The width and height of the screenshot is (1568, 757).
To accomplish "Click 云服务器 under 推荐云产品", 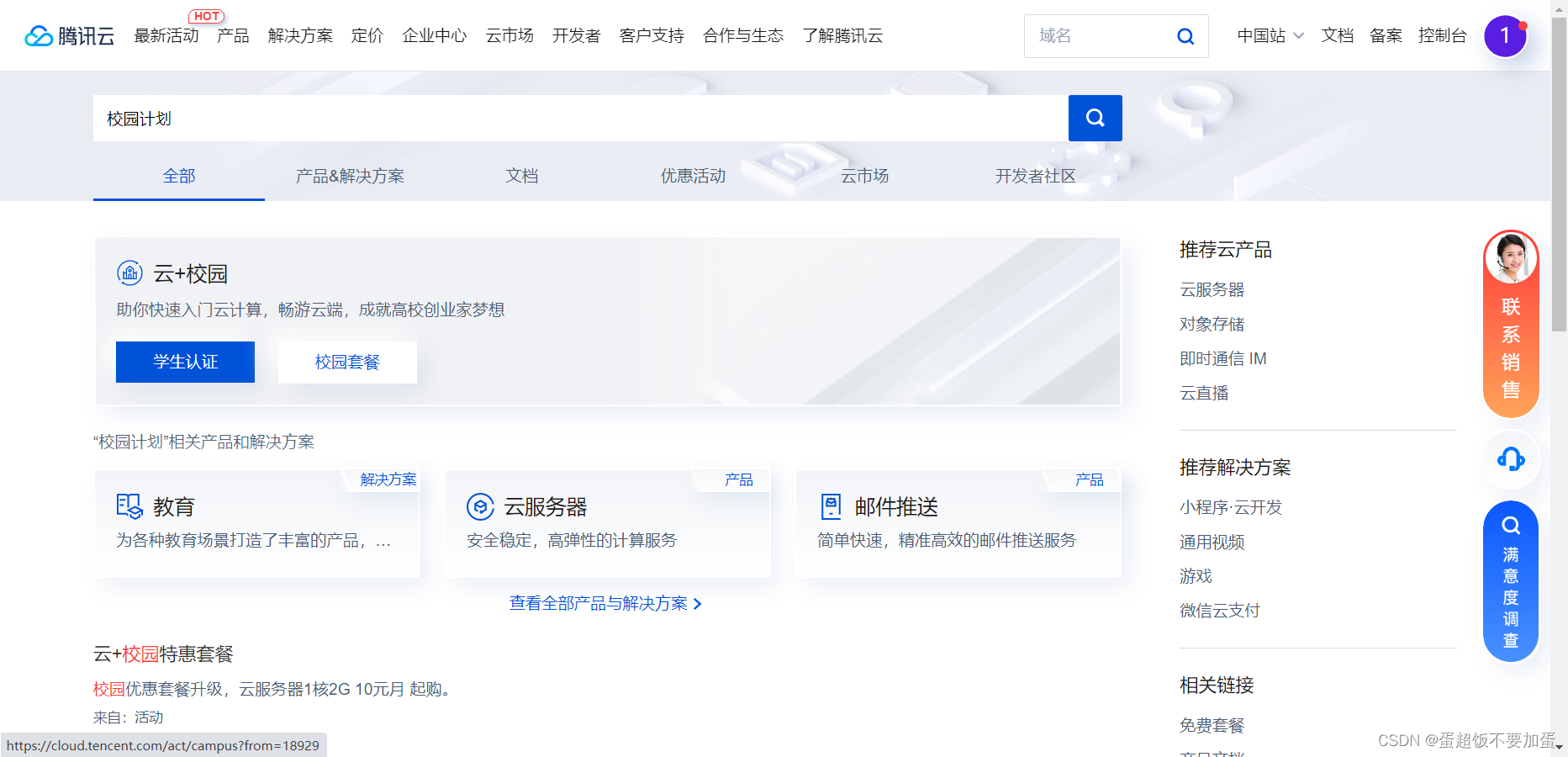I will [1212, 289].
